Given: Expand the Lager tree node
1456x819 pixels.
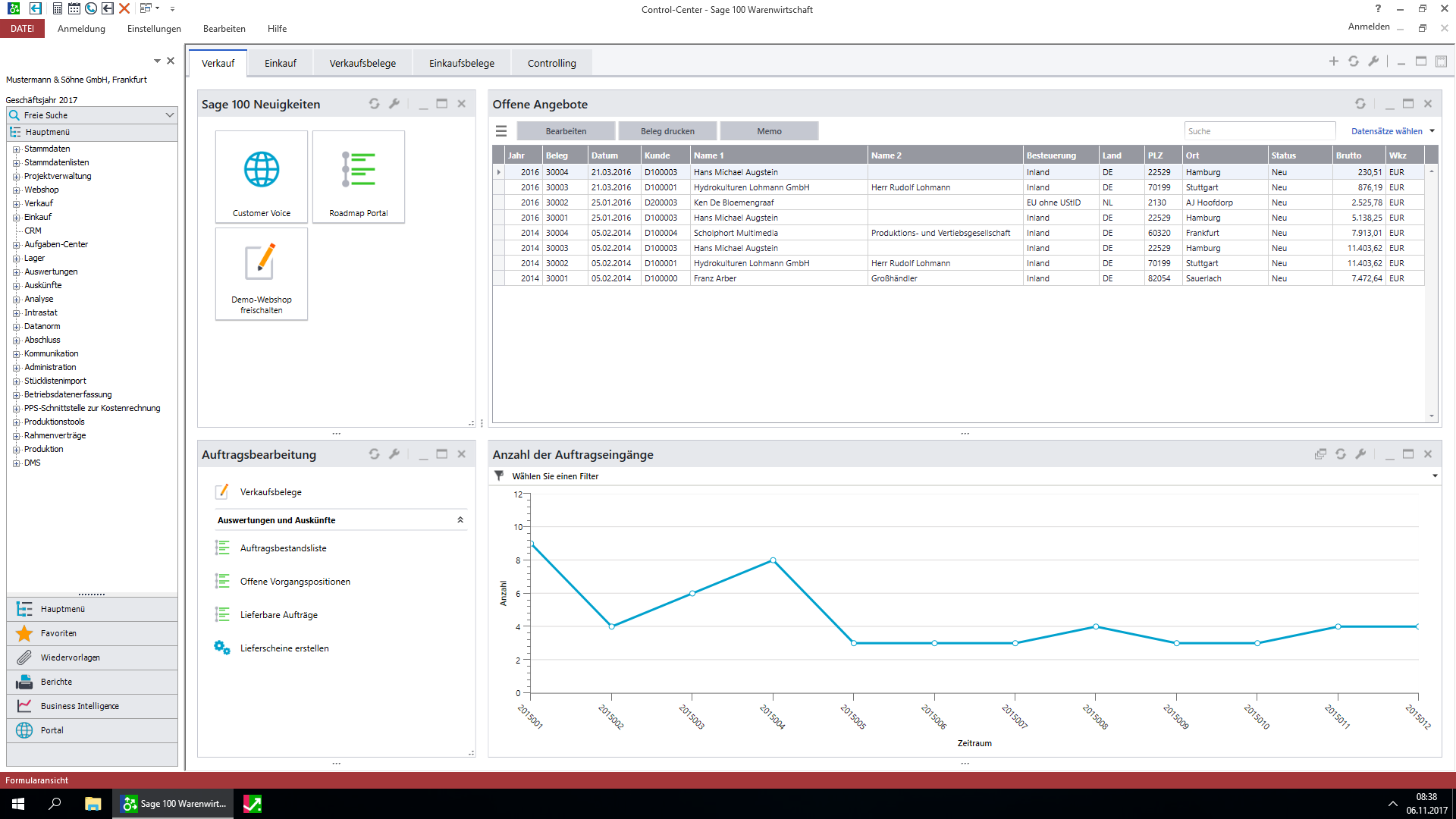Looking at the screenshot, I should coord(16,259).
